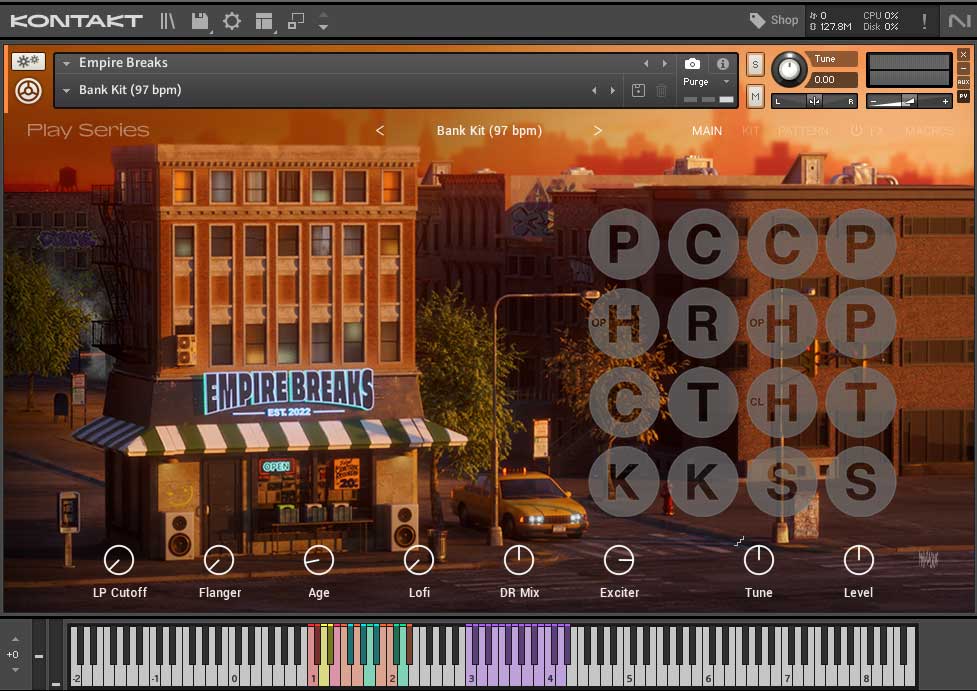This screenshot has width=977, height=691.
Task: Open the snapshot camera view
Action: click(x=692, y=64)
